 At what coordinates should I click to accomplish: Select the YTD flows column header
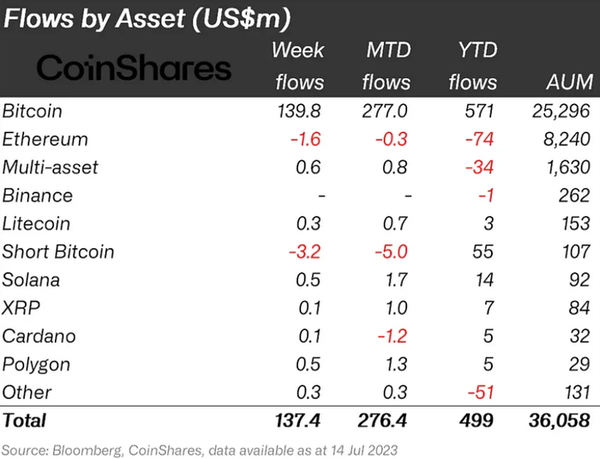[x=473, y=66]
